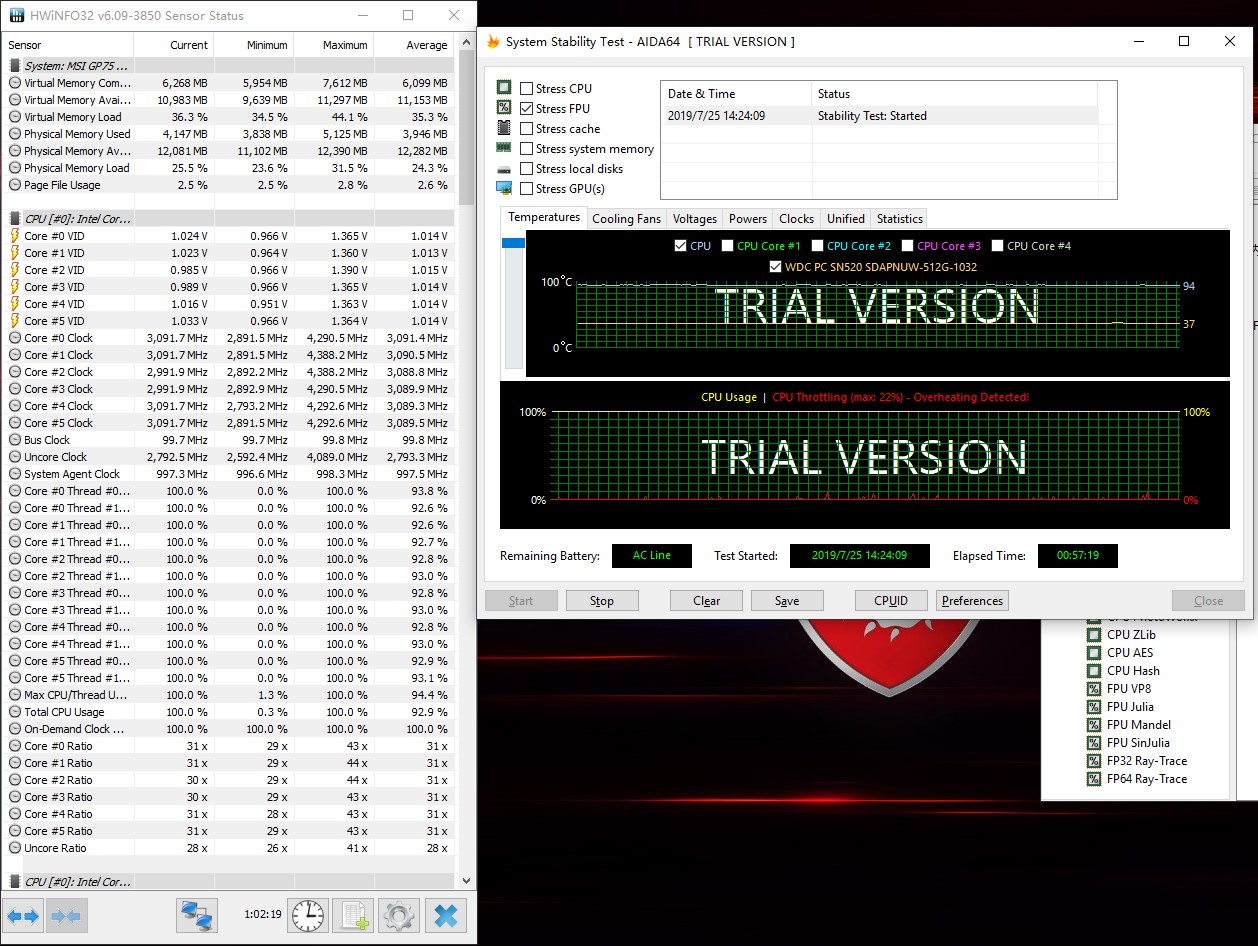This screenshot has height=946, width=1258.
Task: Close sensors with the blue X icon
Action: click(446, 915)
